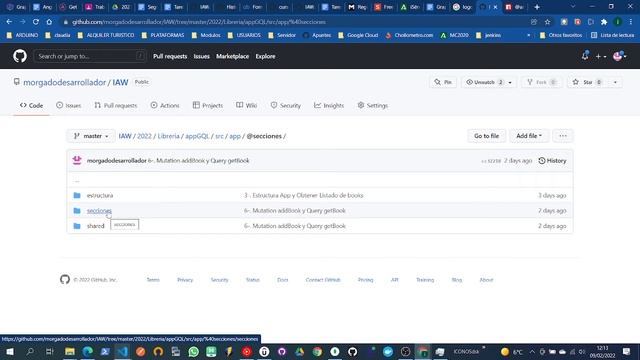
Task: Navigate to Libreria in breadcrumb path
Action: pyautogui.click(x=169, y=136)
